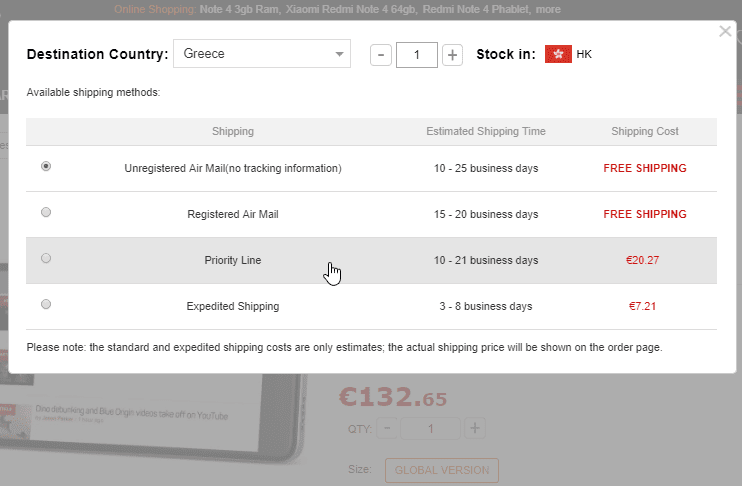742x486 pixels.
Task: Open the Destination Country dropdown
Action: (x=262, y=54)
